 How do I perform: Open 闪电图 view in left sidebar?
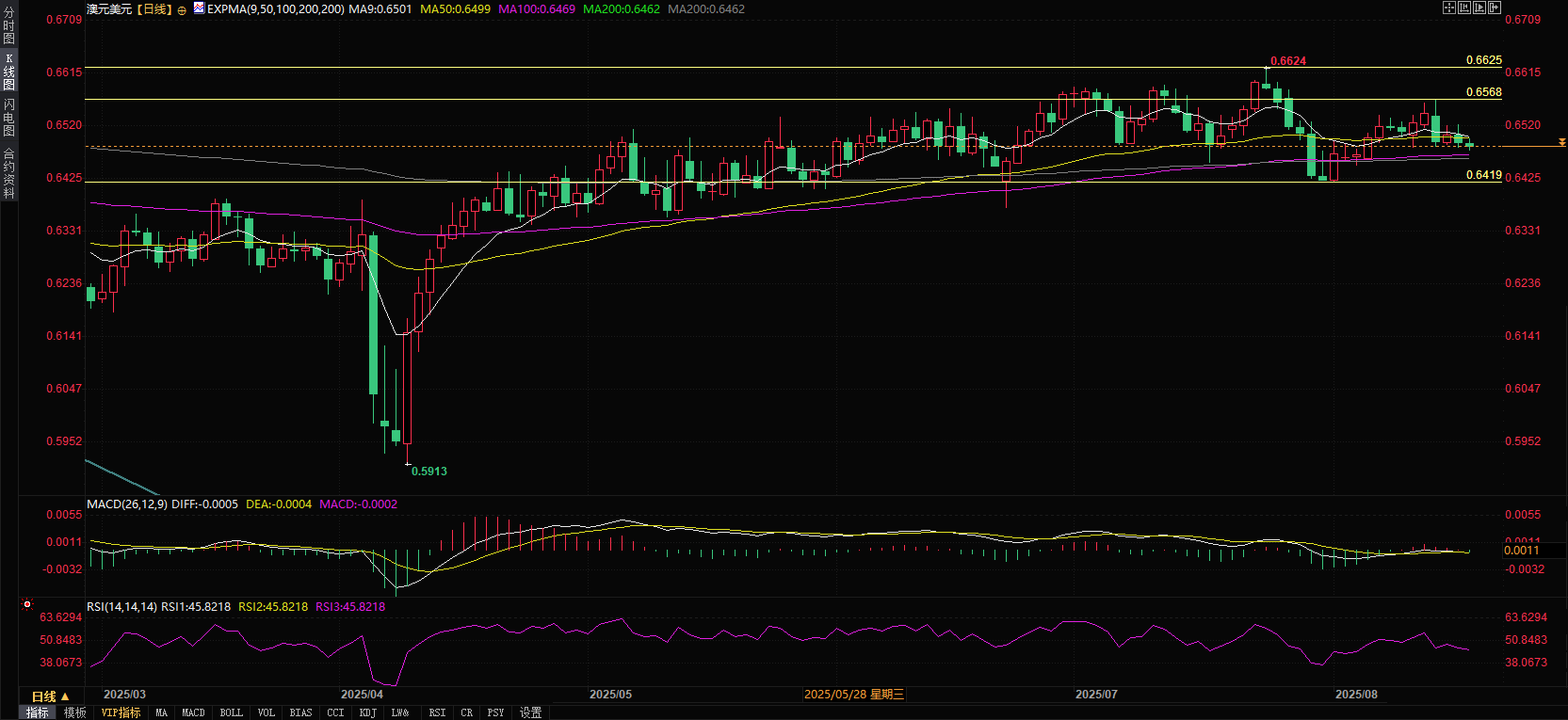[8, 118]
